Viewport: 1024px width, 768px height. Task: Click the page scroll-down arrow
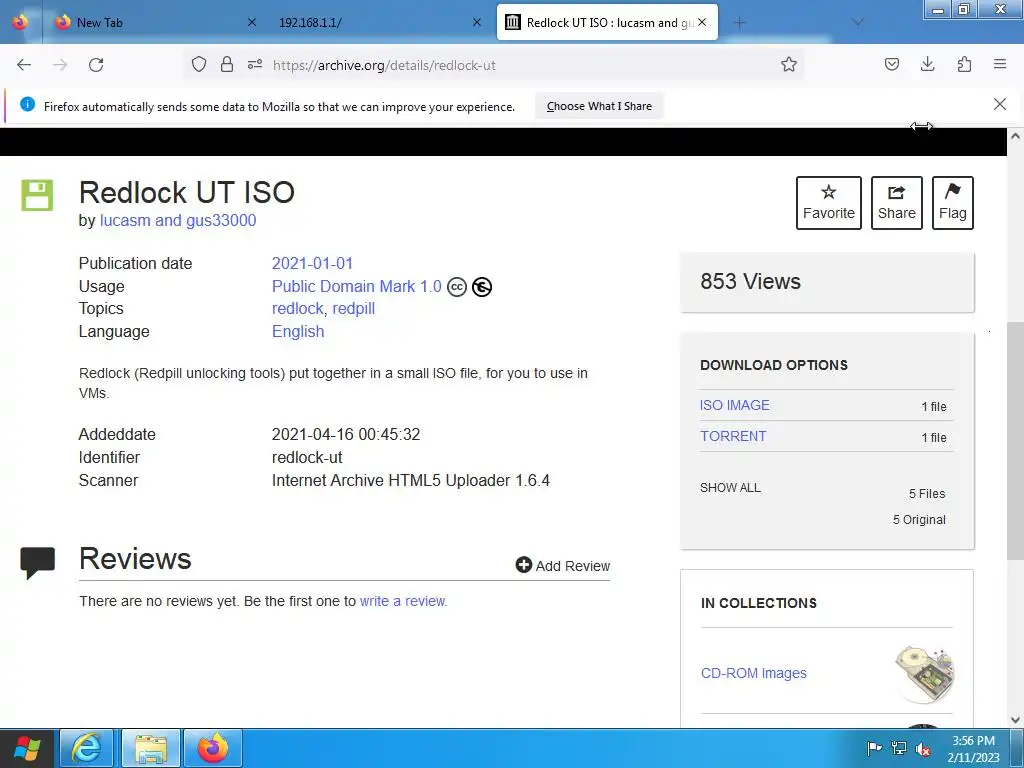(x=1016, y=720)
